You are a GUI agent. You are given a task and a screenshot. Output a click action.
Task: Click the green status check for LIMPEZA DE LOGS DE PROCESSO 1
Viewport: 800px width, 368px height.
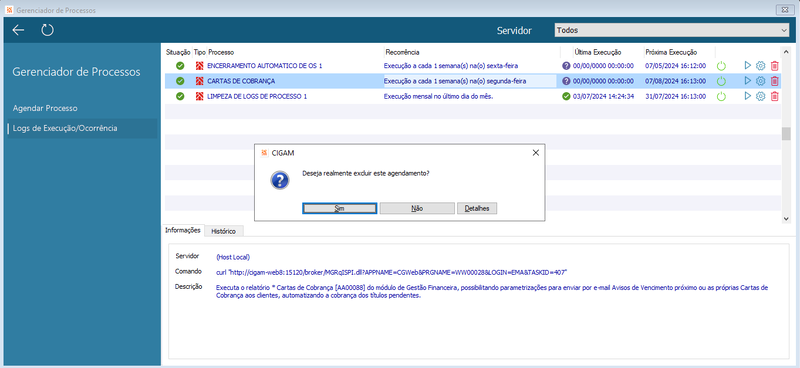(x=180, y=96)
